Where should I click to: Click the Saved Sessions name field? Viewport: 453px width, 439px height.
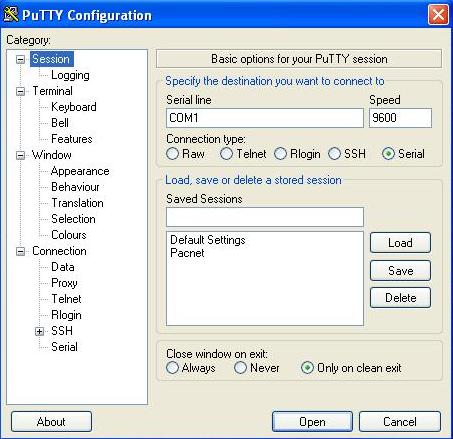(x=265, y=217)
